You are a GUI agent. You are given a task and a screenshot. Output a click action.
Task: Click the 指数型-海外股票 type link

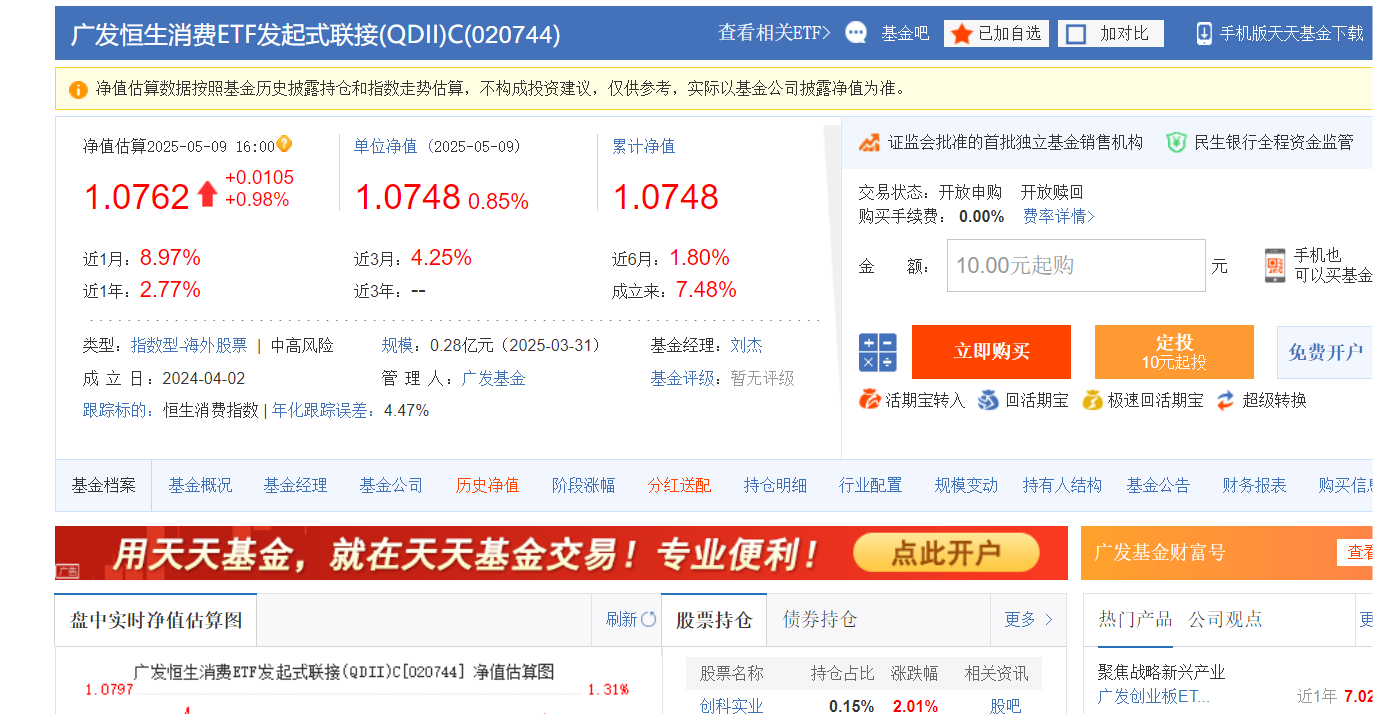pos(189,345)
